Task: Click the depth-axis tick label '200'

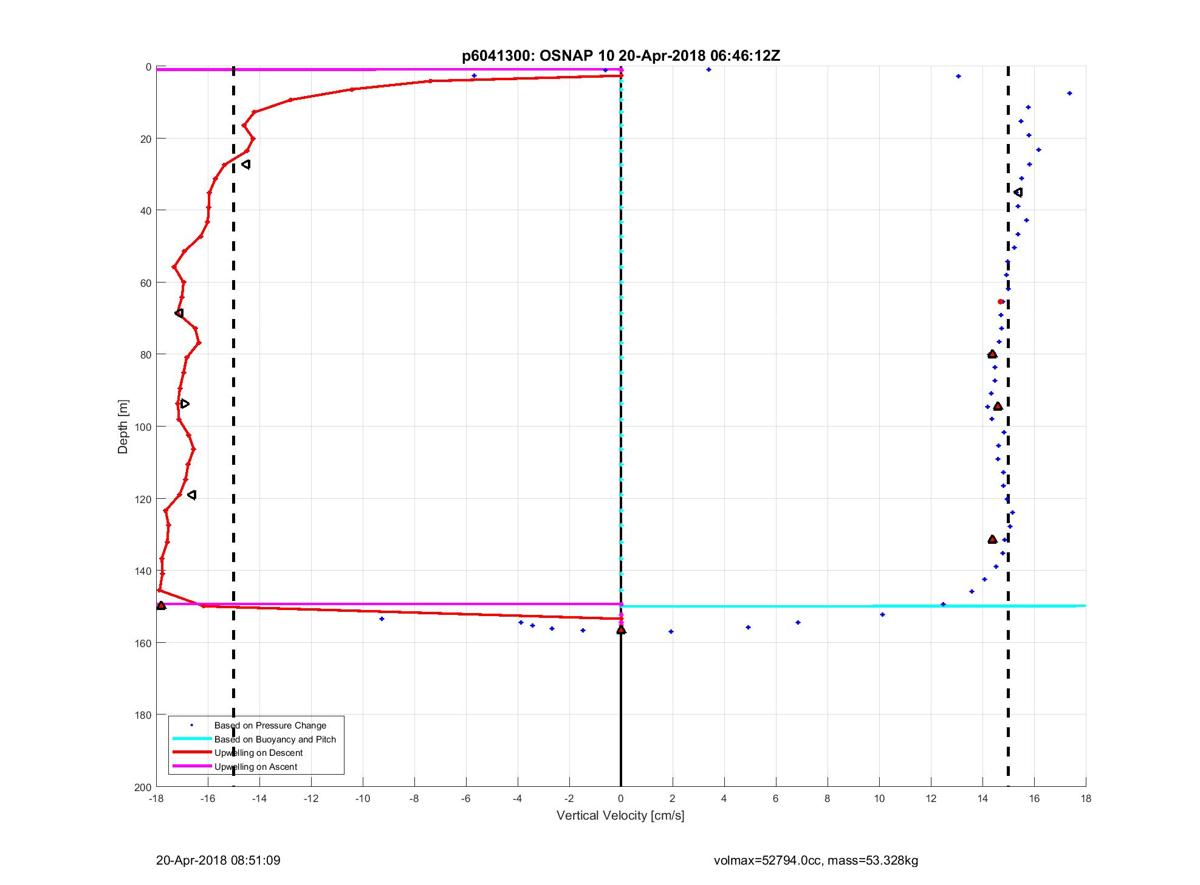Action: (x=142, y=787)
